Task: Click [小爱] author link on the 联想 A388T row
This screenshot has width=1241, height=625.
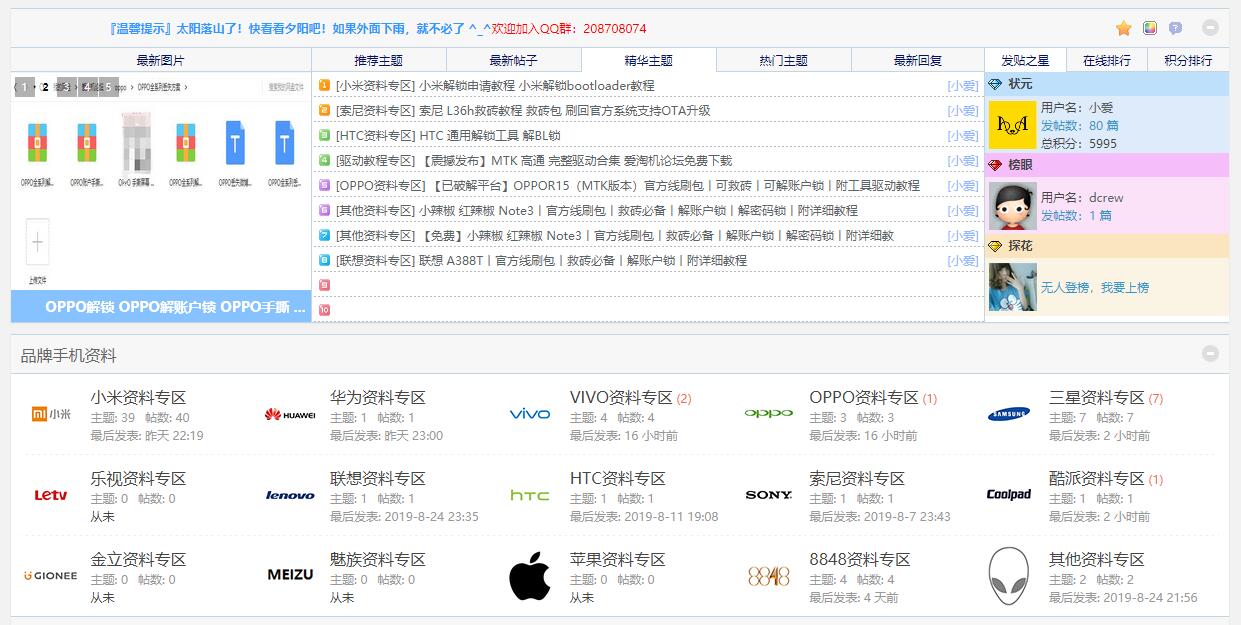Action: coord(962,261)
